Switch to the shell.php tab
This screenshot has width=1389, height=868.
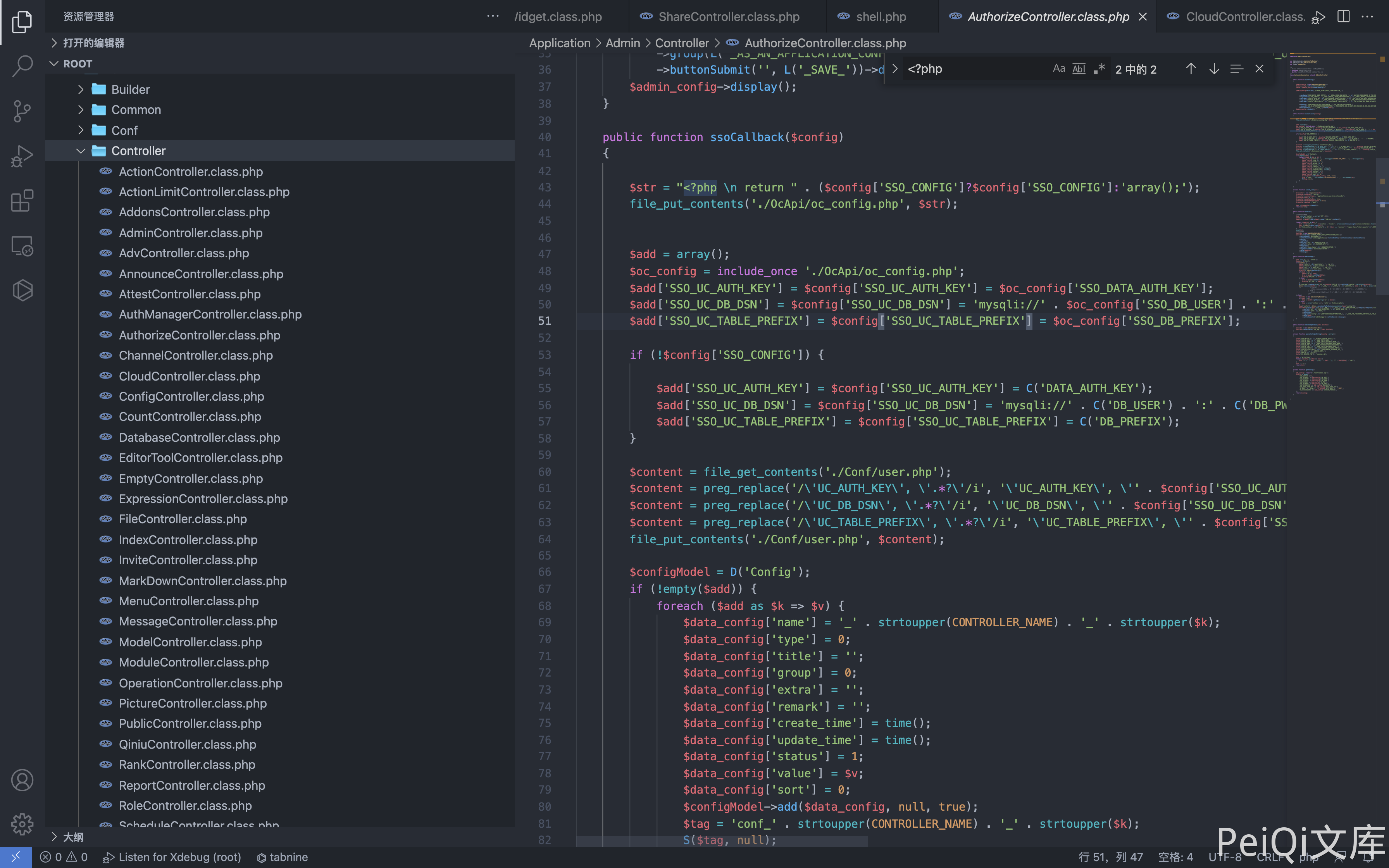click(x=881, y=17)
